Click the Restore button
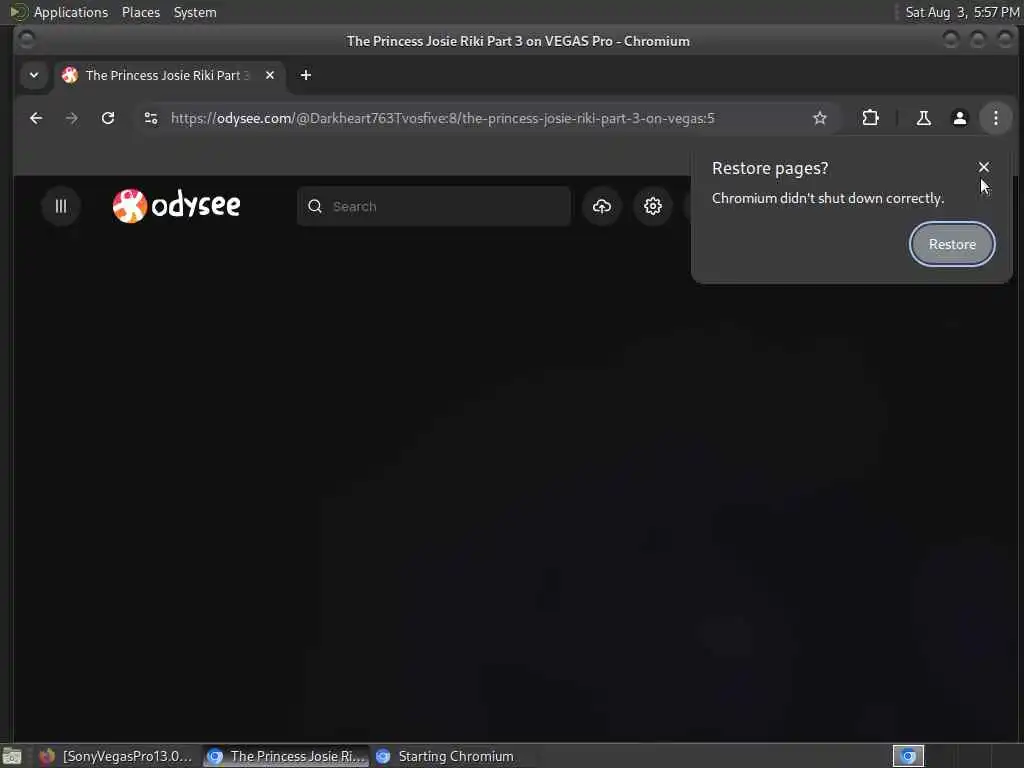 click(952, 244)
